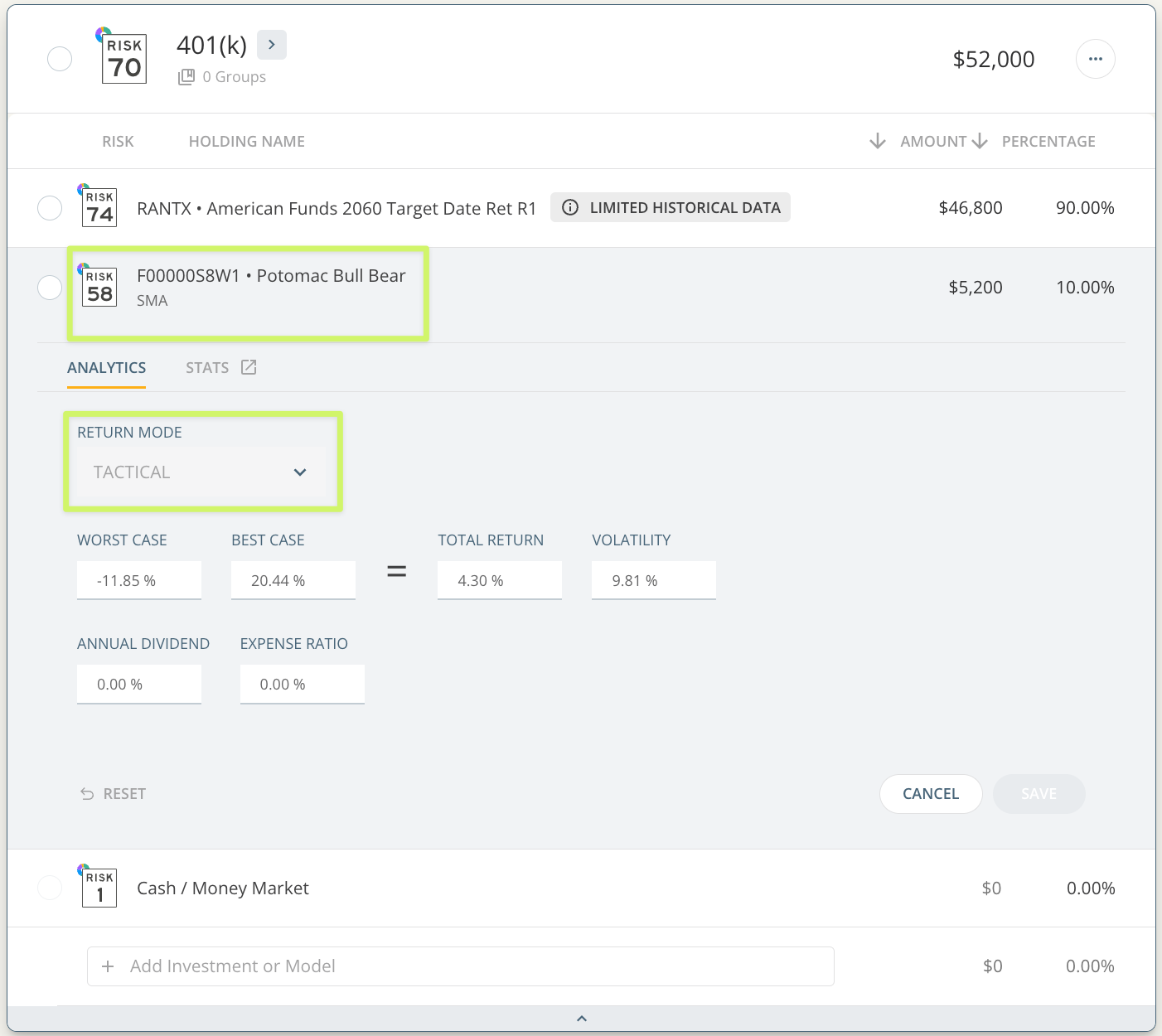Screen dimensions: 1162x1036
Task: Click the 0 Groups icon
Action: tap(186, 77)
